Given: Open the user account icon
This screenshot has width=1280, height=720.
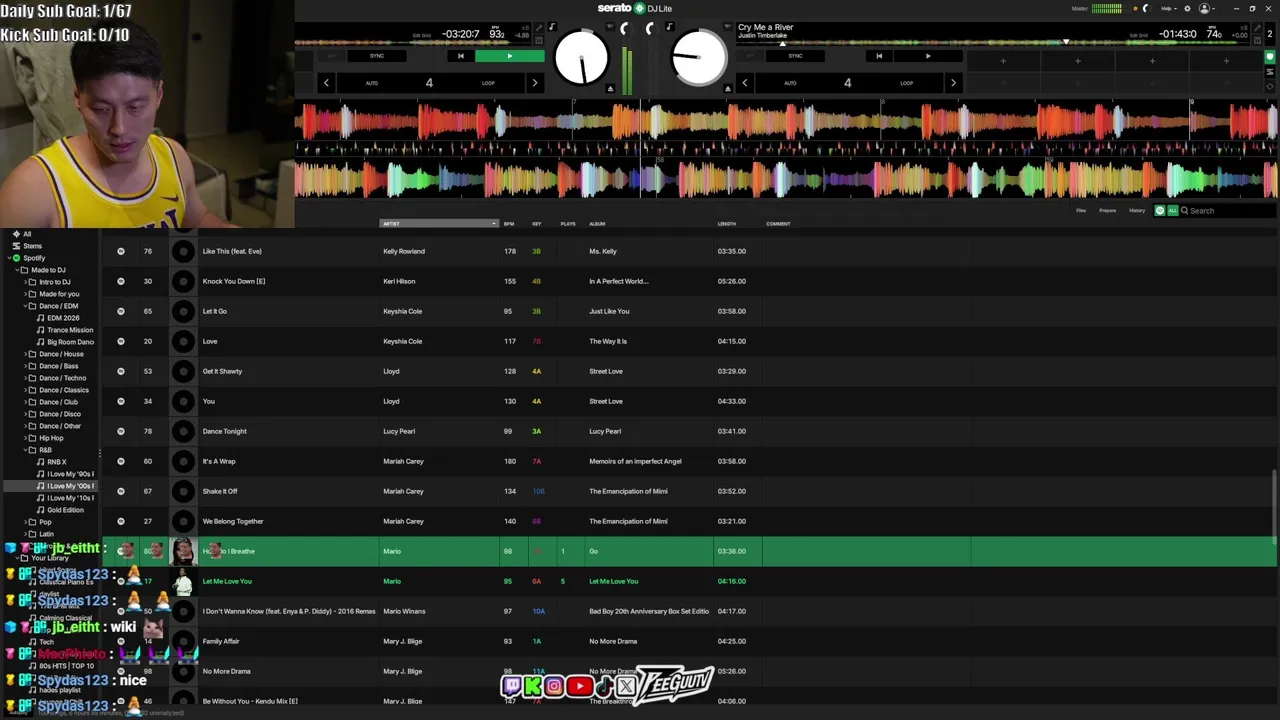Looking at the screenshot, I should [x=1204, y=8].
